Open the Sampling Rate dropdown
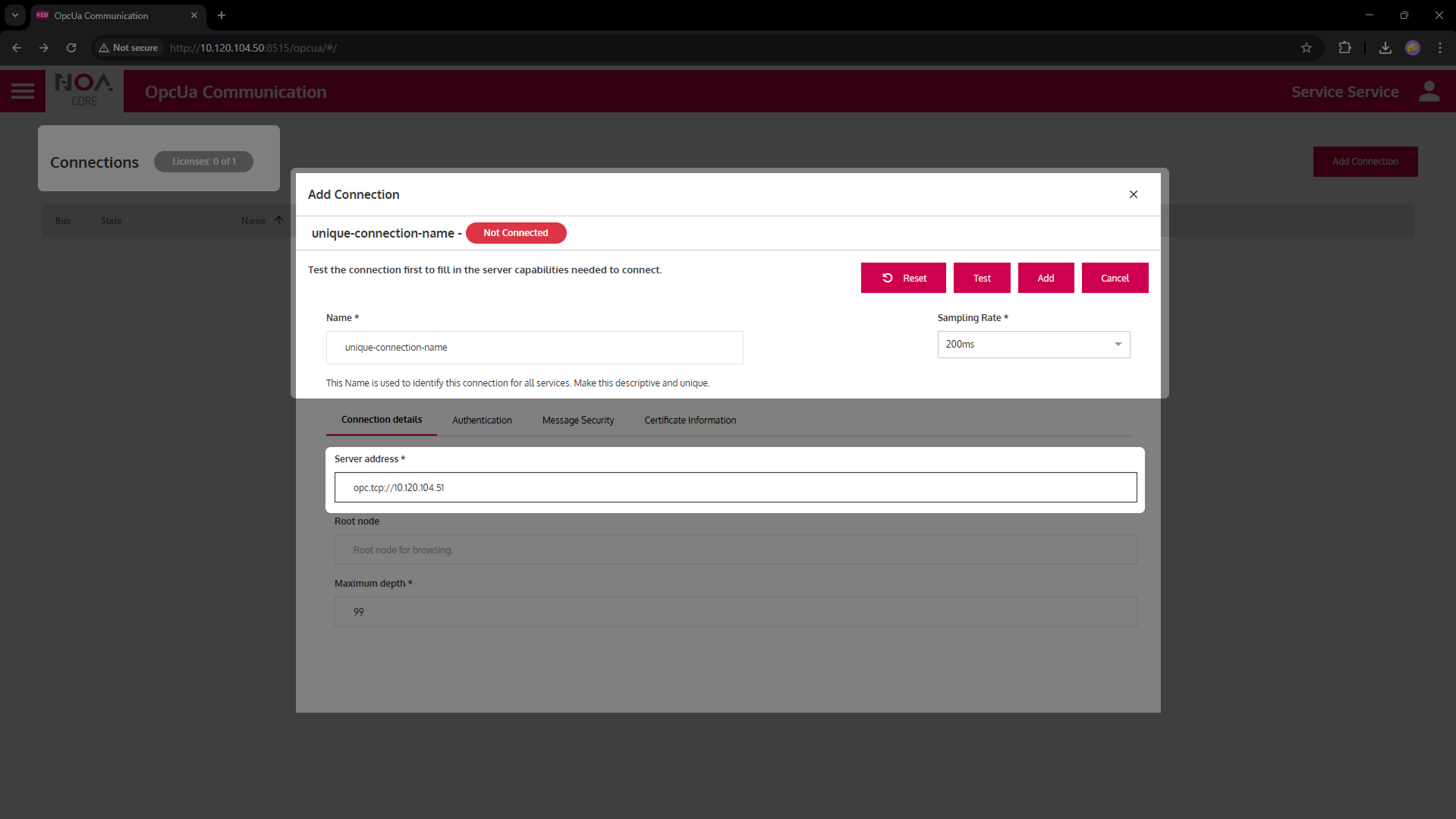The height and width of the screenshot is (819, 1456). [1117, 344]
